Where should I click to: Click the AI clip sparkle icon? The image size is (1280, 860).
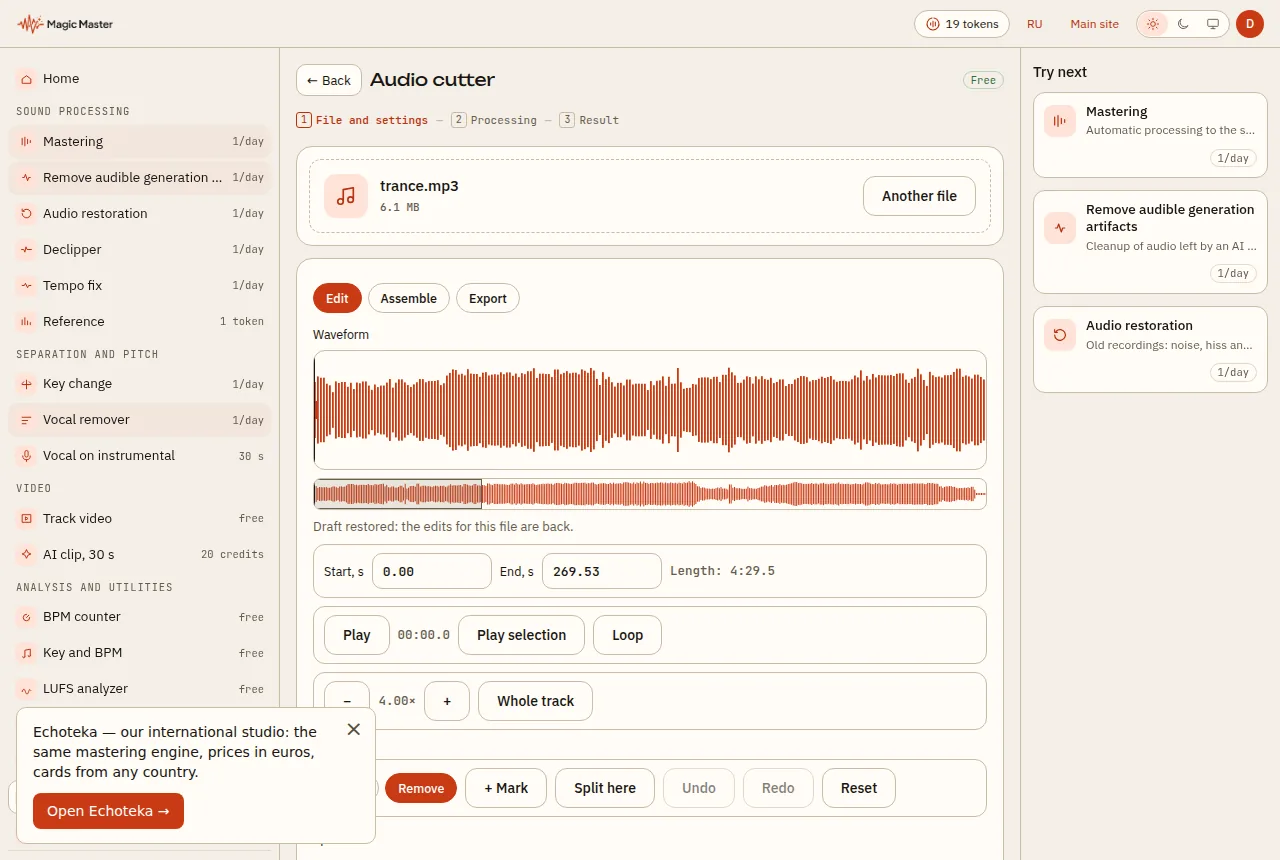(26, 555)
